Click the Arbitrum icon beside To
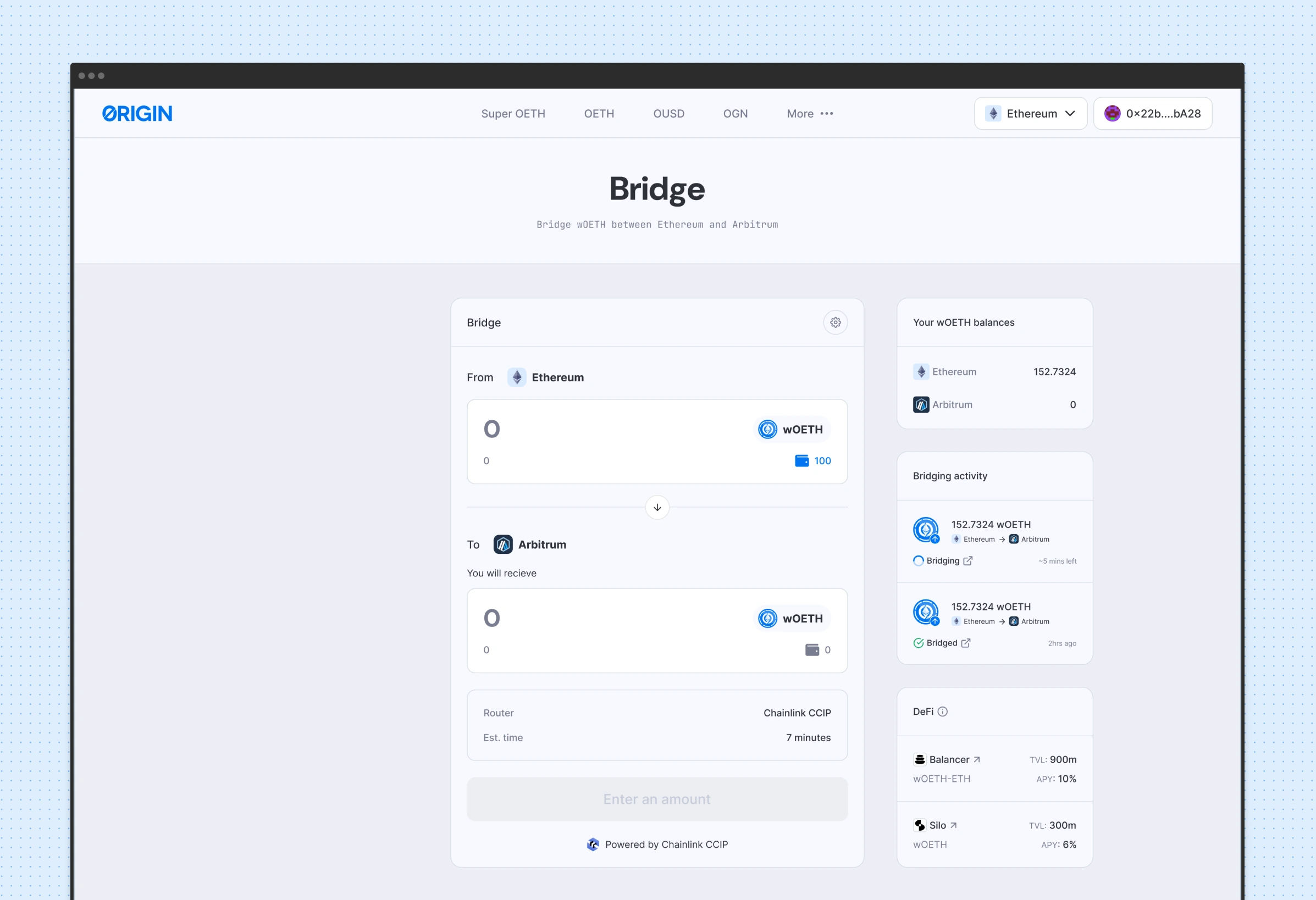The image size is (1316, 900). pos(503,545)
